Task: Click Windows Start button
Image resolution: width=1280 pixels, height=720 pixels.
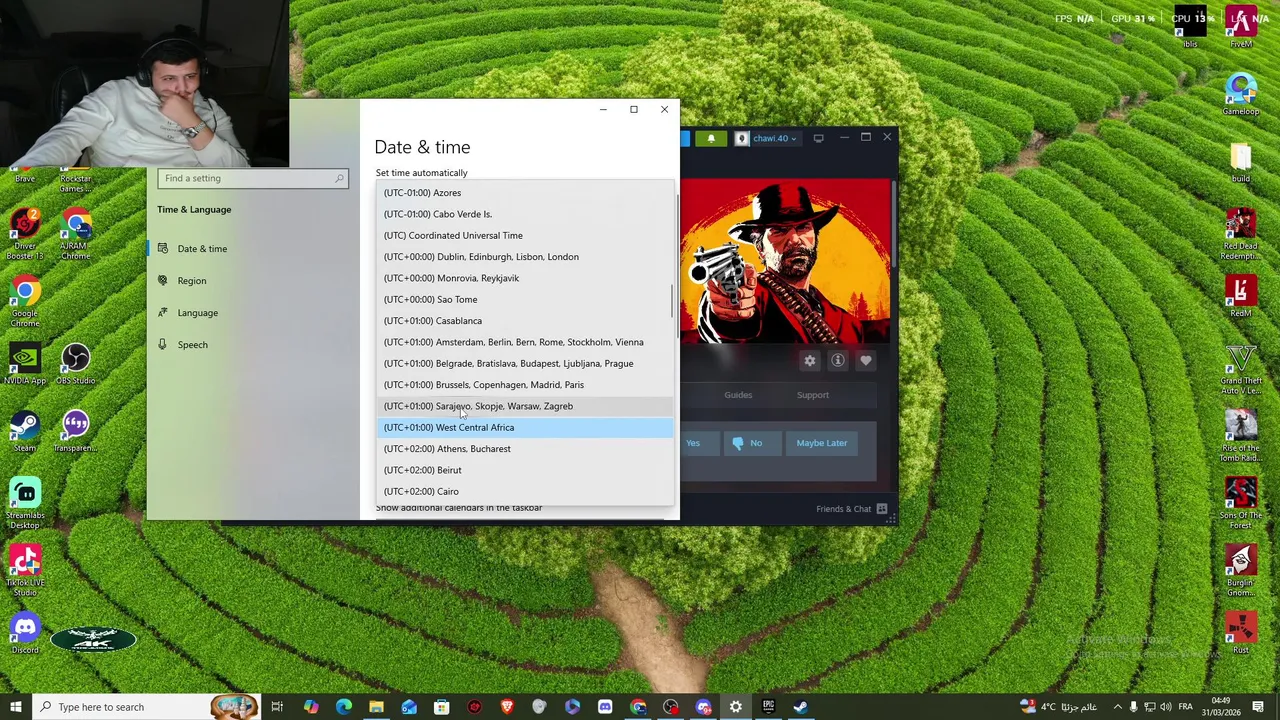Action: 15,707
